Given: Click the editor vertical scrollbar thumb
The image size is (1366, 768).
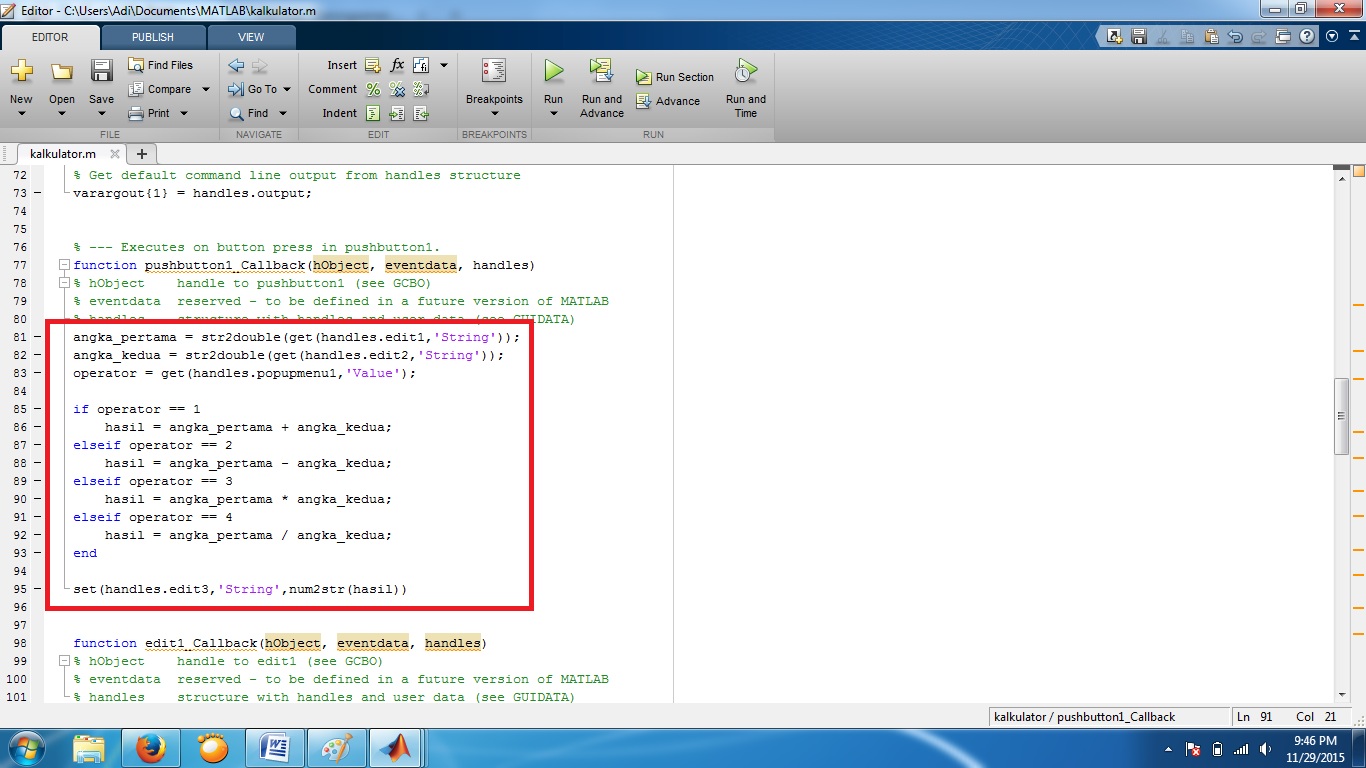Looking at the screenshot, I should pos(1341,417).
